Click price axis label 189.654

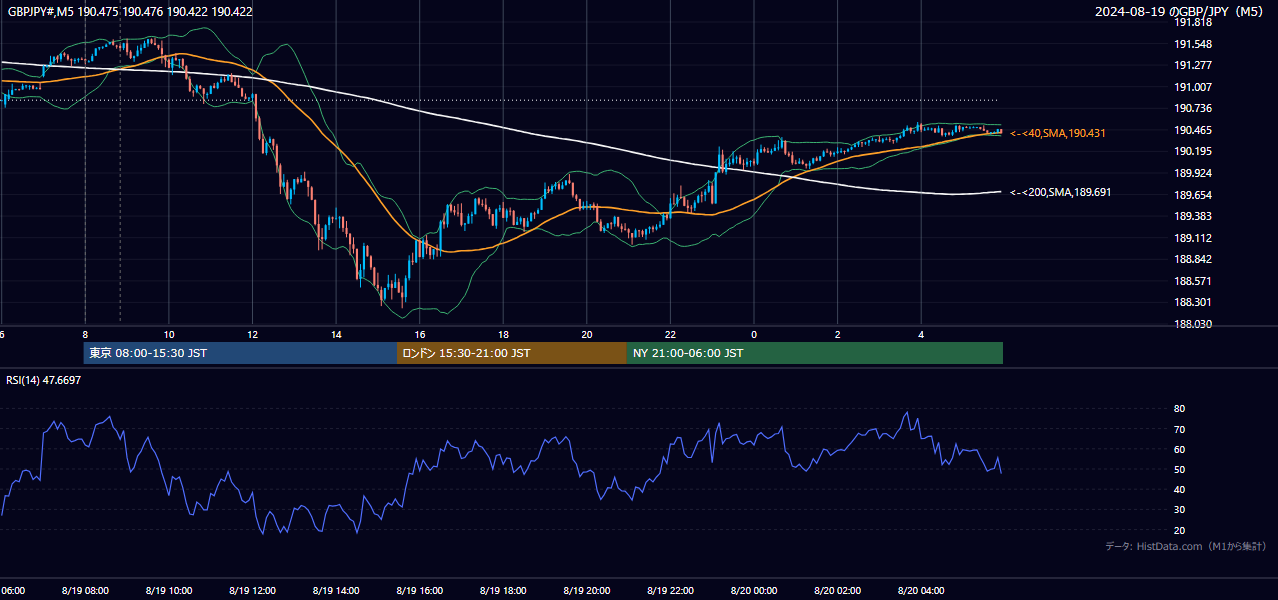1193,195
